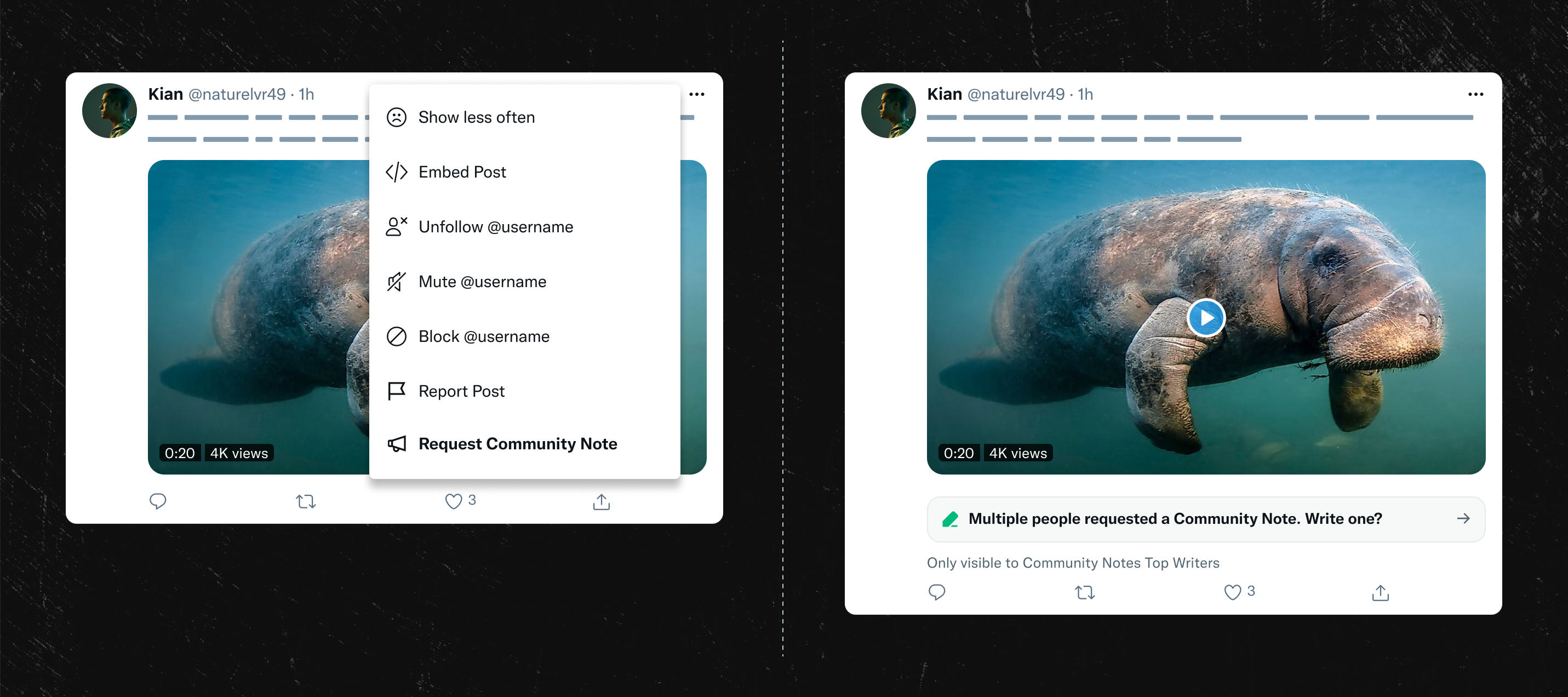Repost the right post

(x=1085, y=592)
